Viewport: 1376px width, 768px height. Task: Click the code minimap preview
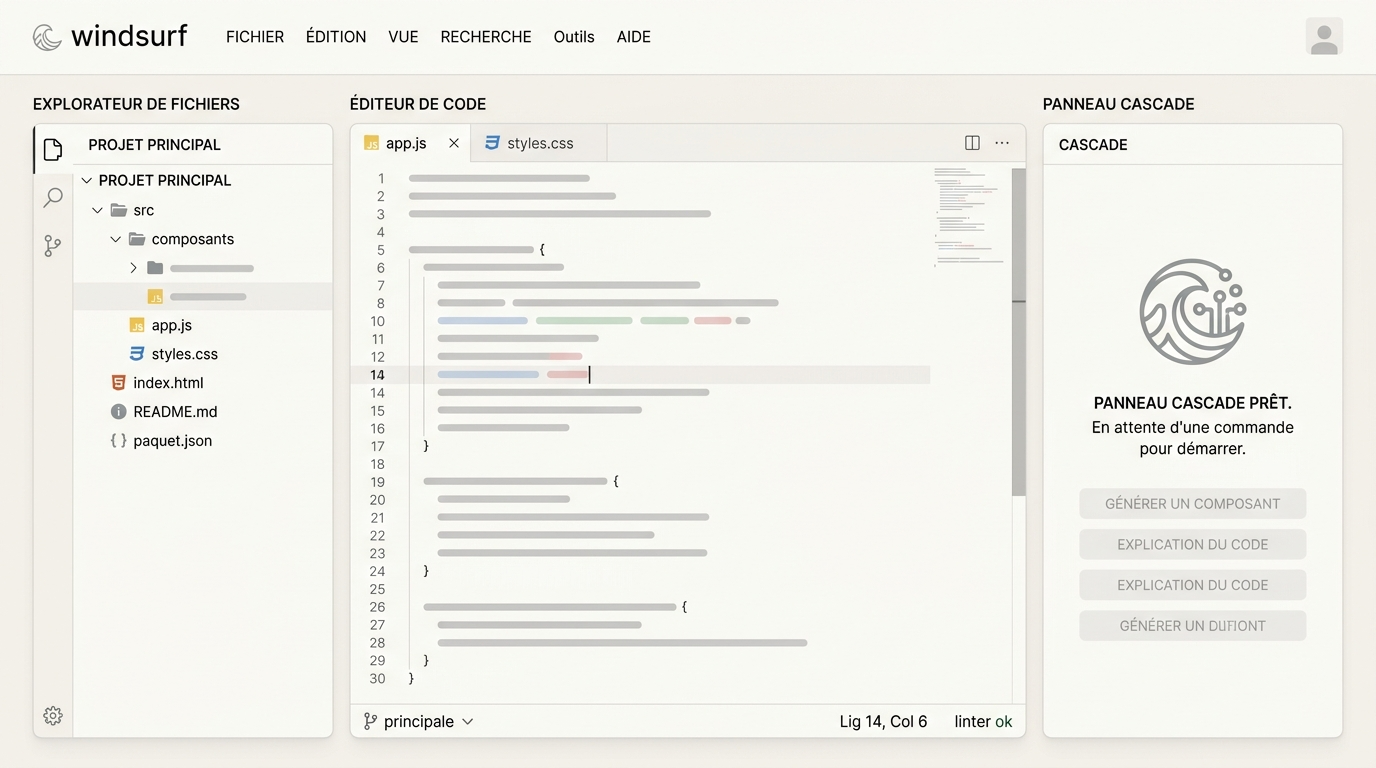click(x=969, y=216)
